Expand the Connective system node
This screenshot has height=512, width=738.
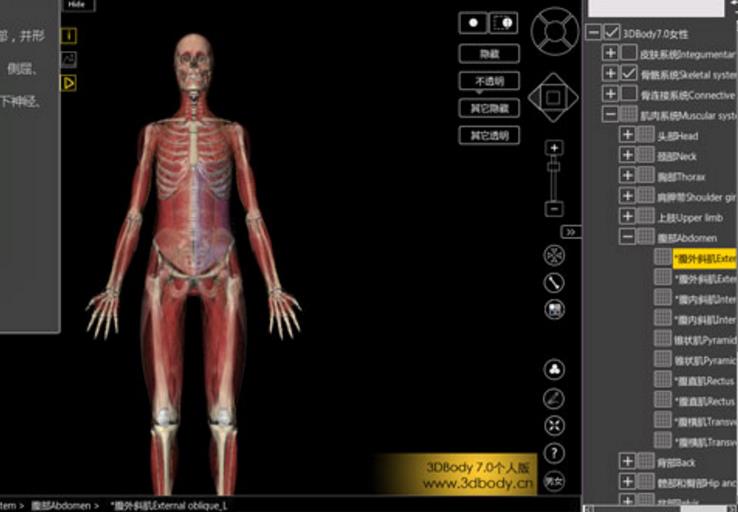click(610, 94)
